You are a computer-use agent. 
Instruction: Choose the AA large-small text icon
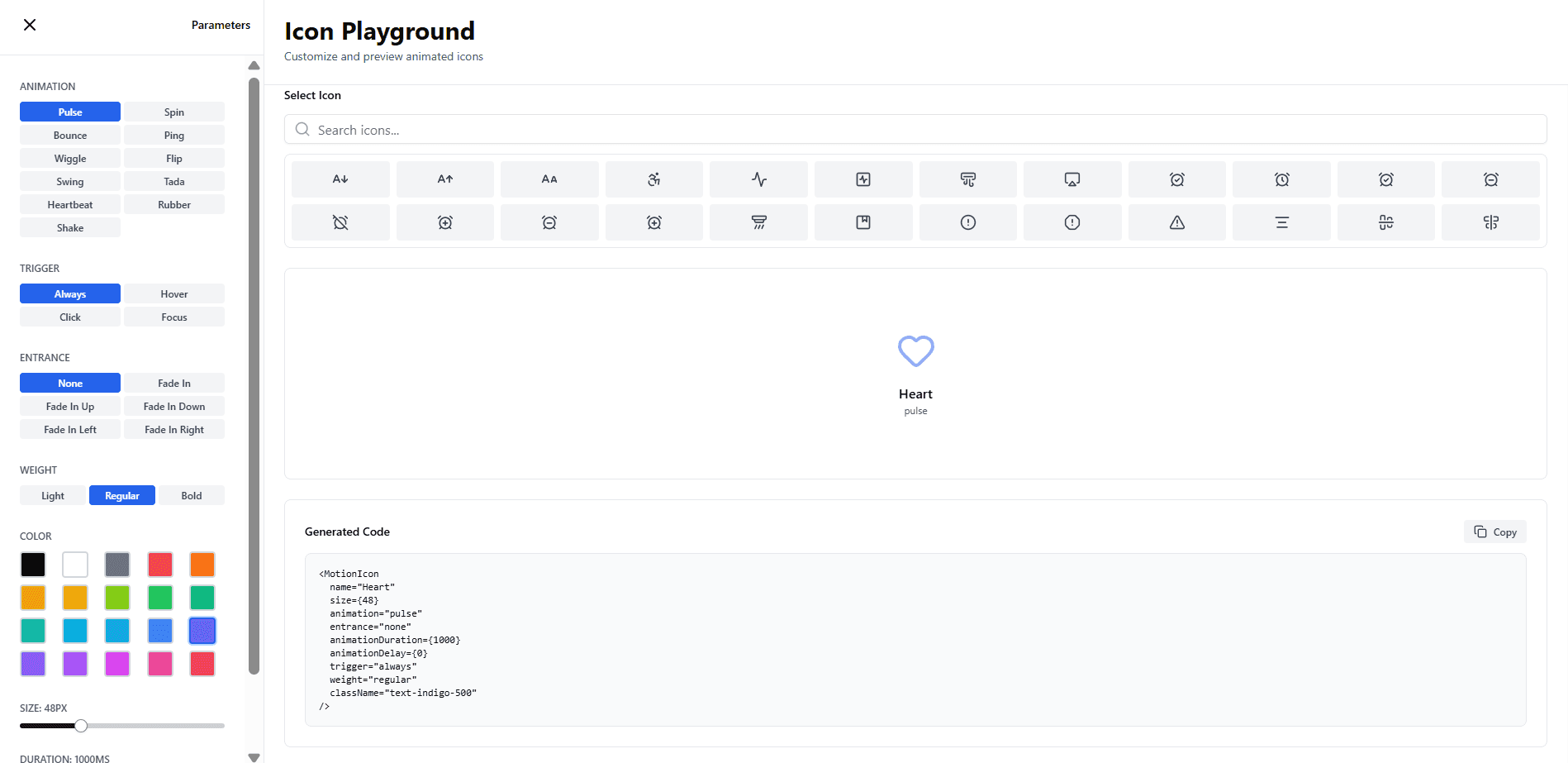[x=549, y=179]
